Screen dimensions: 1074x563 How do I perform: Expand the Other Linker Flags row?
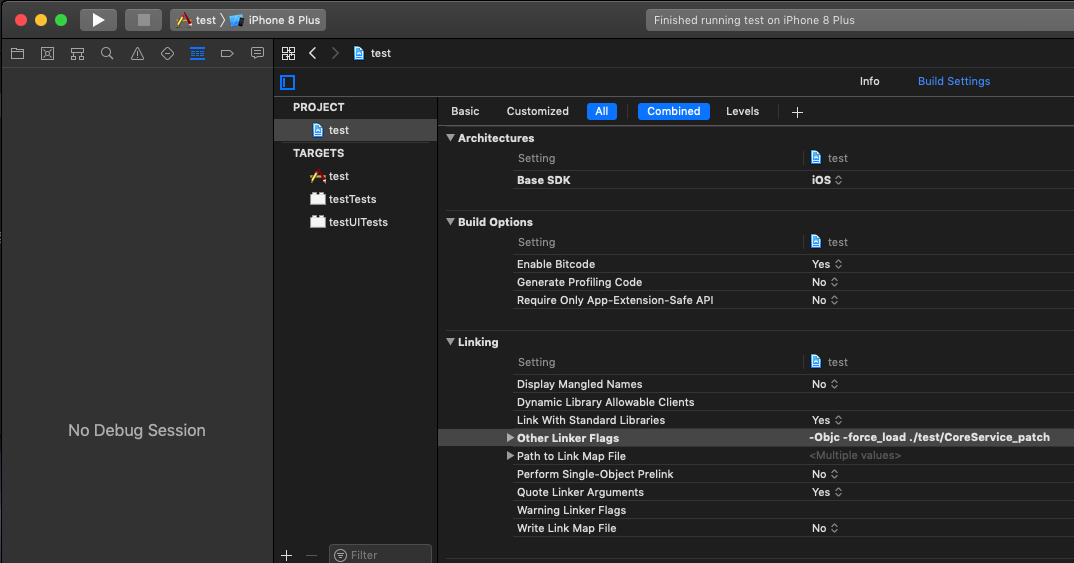[510, 438]
